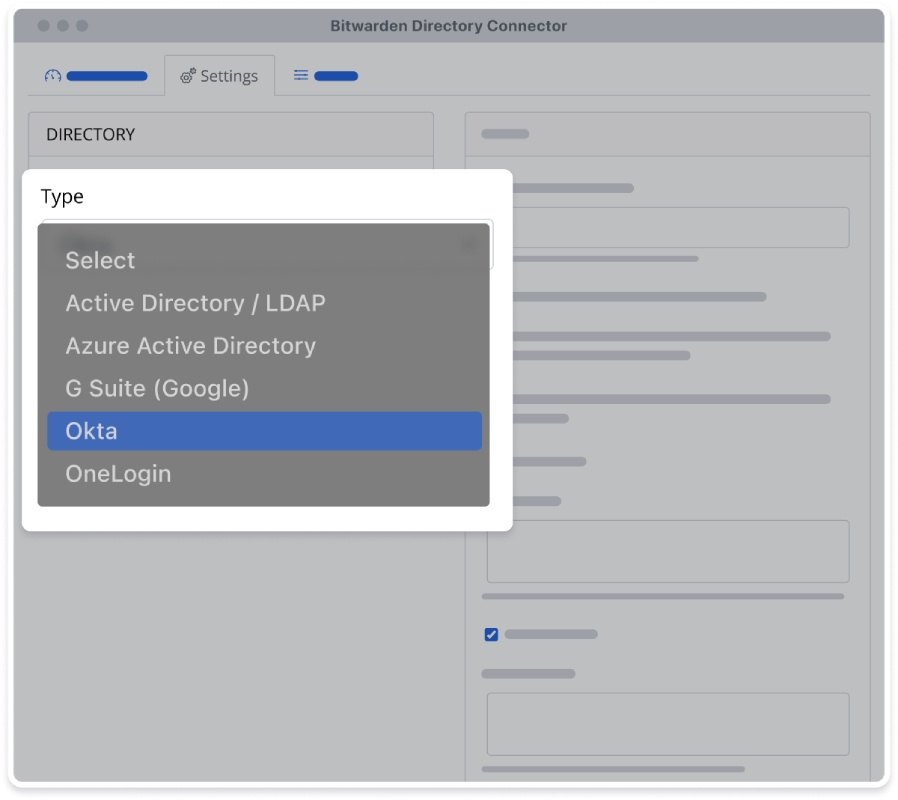
Task: Click the Settings gear icon
Action: [188, 76]
